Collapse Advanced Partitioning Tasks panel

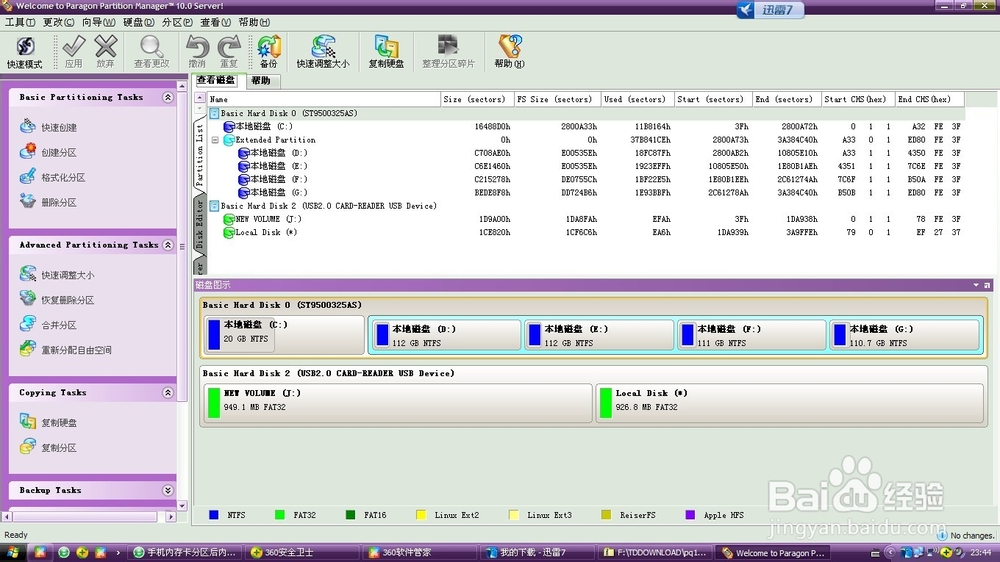[168, 245]
